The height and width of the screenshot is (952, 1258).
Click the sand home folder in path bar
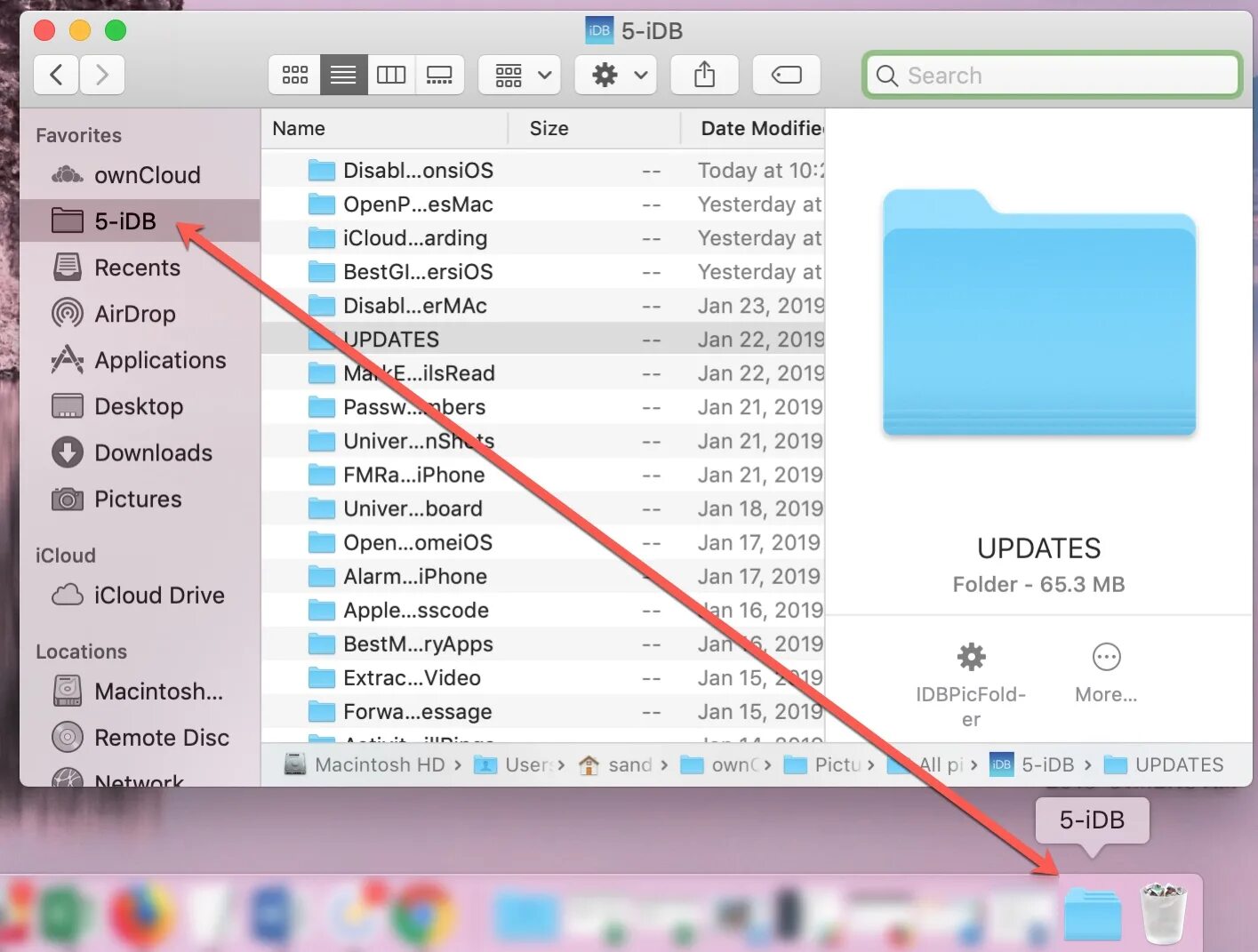click(x=615, y=764)
